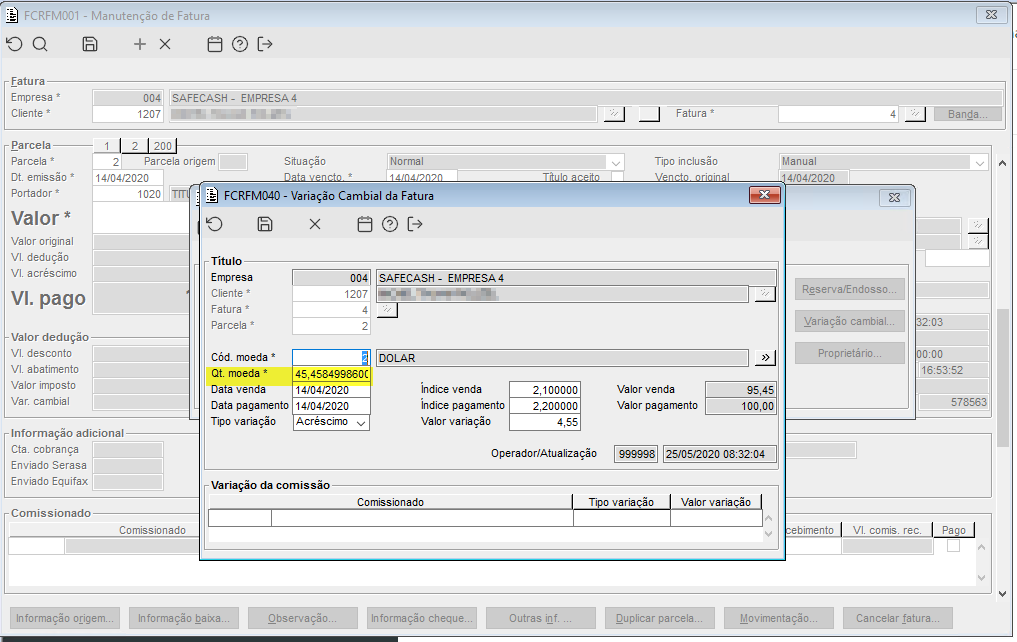Click the Banda button
The height and width of the screenshot is (642, 1017).
(968, 114)
